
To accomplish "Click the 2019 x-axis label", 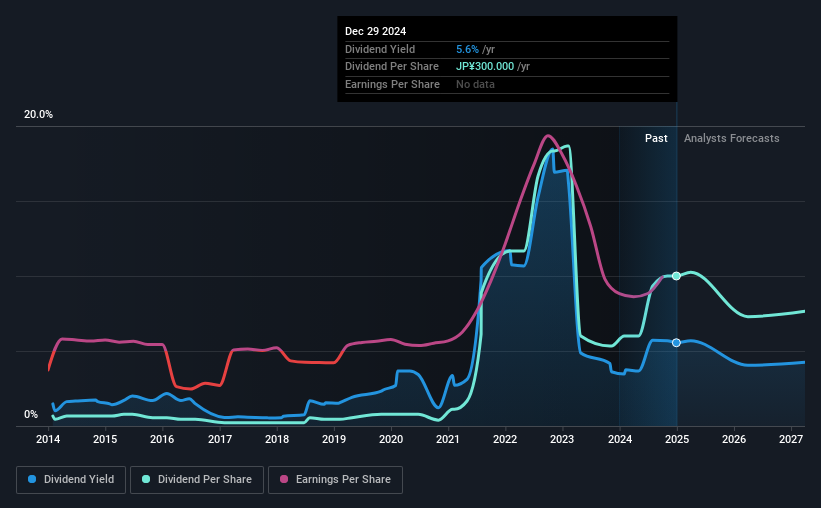I will coord(334,439).
